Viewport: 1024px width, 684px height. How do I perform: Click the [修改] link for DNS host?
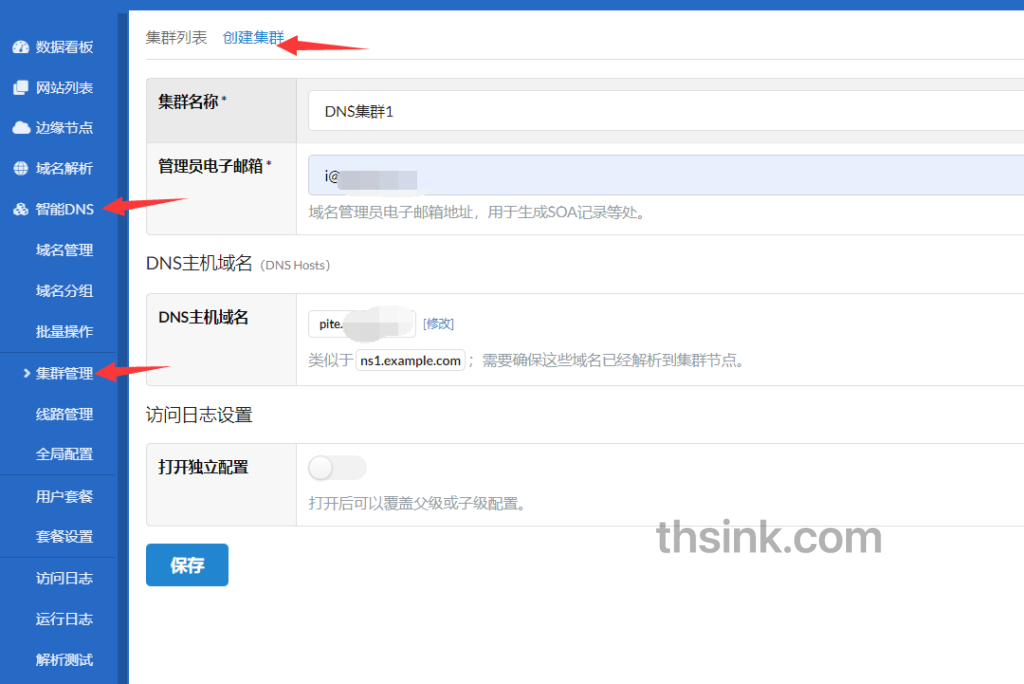pos(438,323)
